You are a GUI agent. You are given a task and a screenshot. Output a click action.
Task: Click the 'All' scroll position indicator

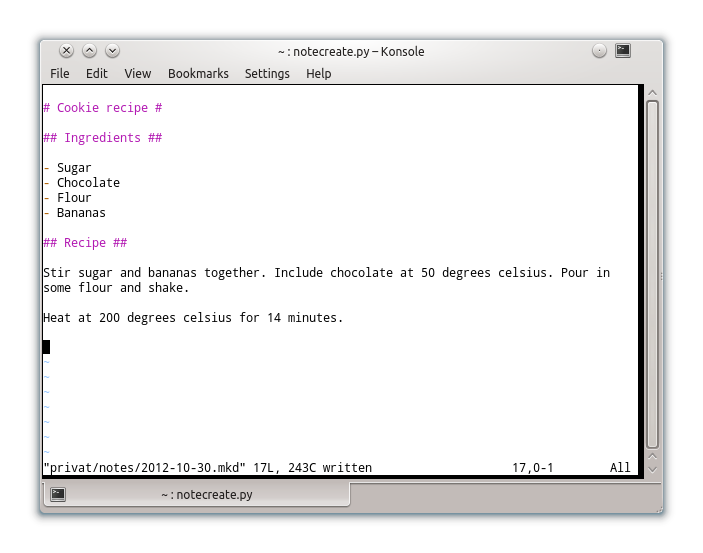click(620, 468)
